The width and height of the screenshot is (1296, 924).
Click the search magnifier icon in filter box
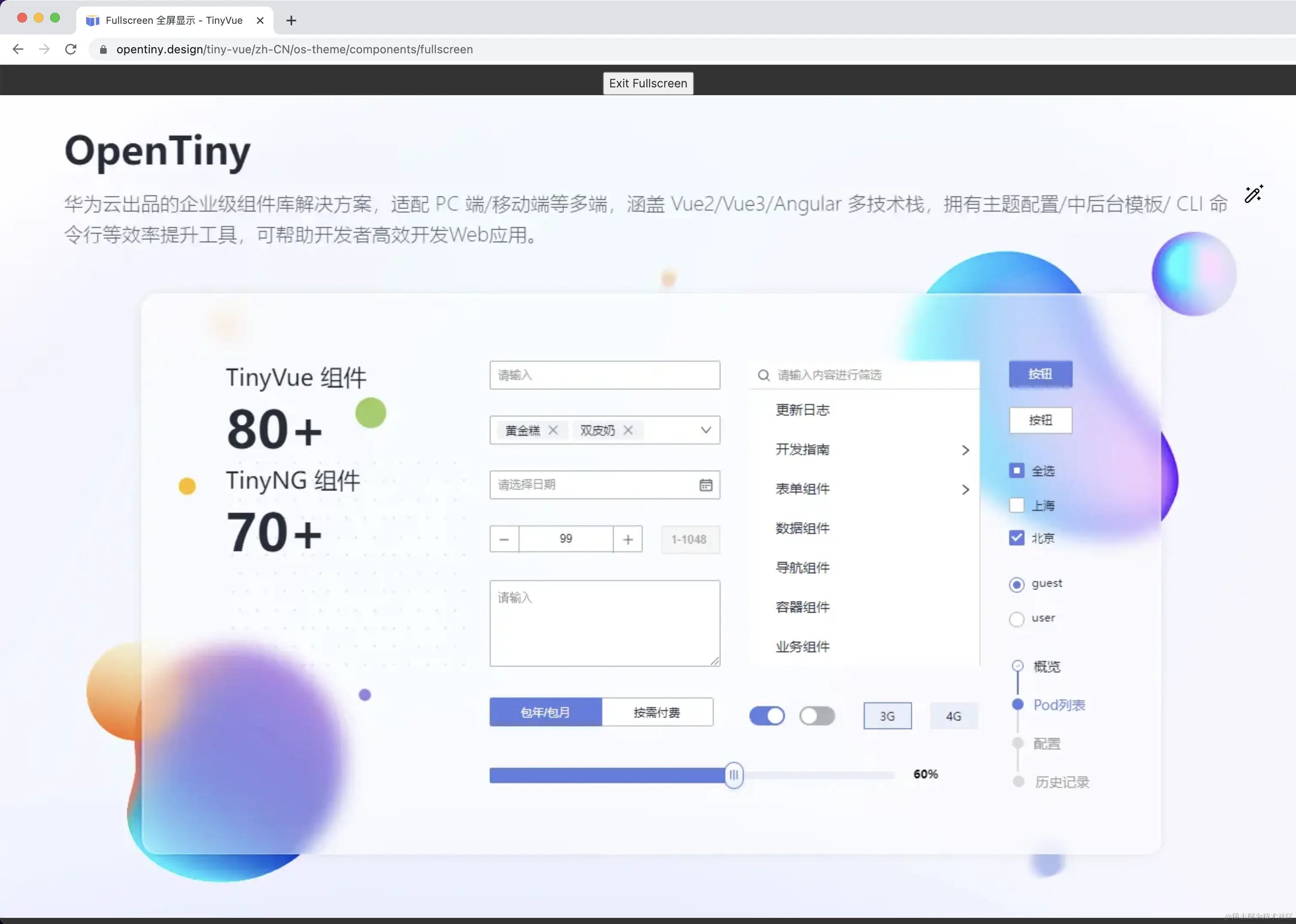click(x=763, y=375)
